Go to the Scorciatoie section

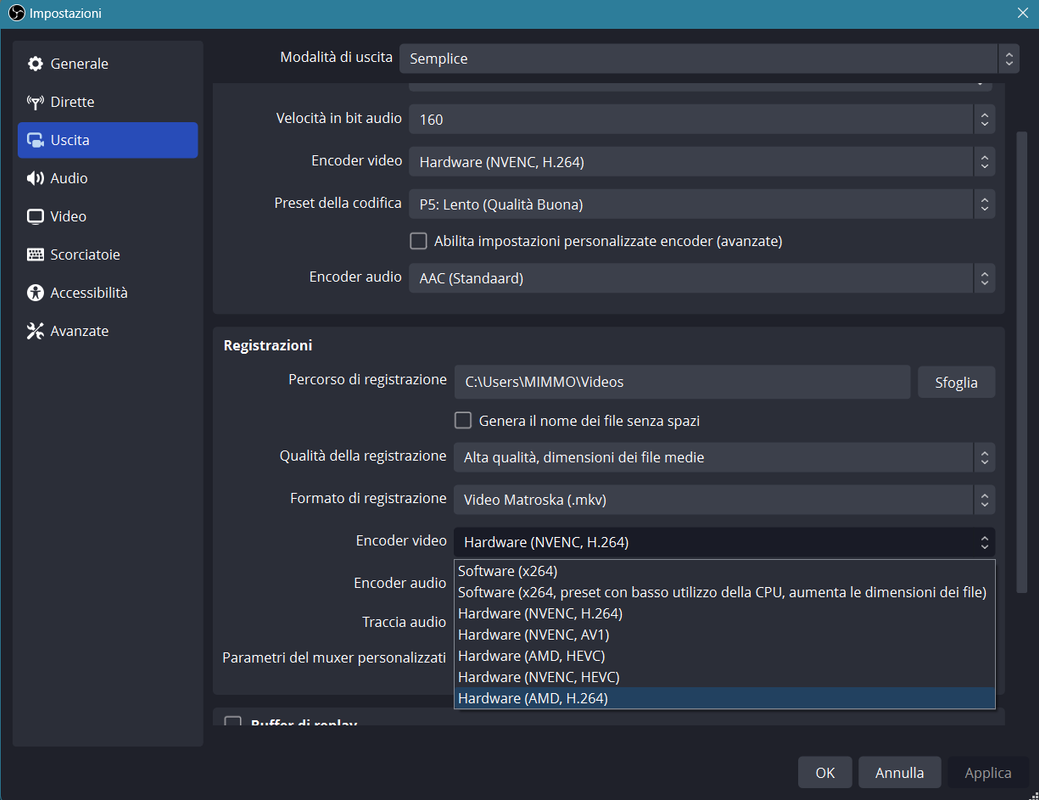(108, 255)
